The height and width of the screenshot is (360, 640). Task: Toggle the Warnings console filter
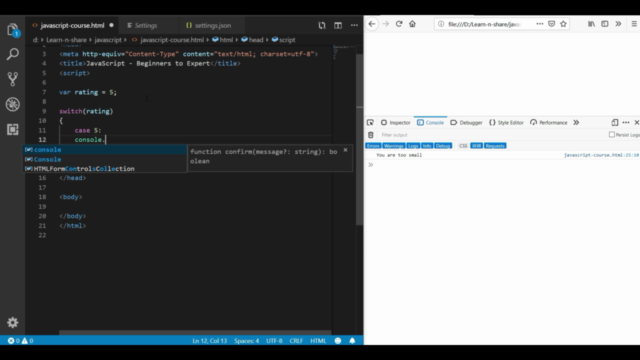pyautogui.click(x=393, y=146)
